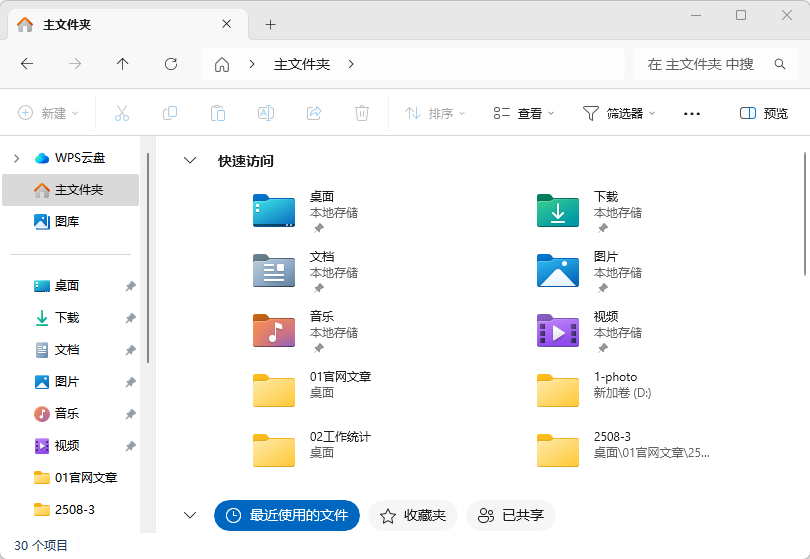Add a new tab with plus button
The width and height of the screenshot is (810, 559).
(271, 24)
